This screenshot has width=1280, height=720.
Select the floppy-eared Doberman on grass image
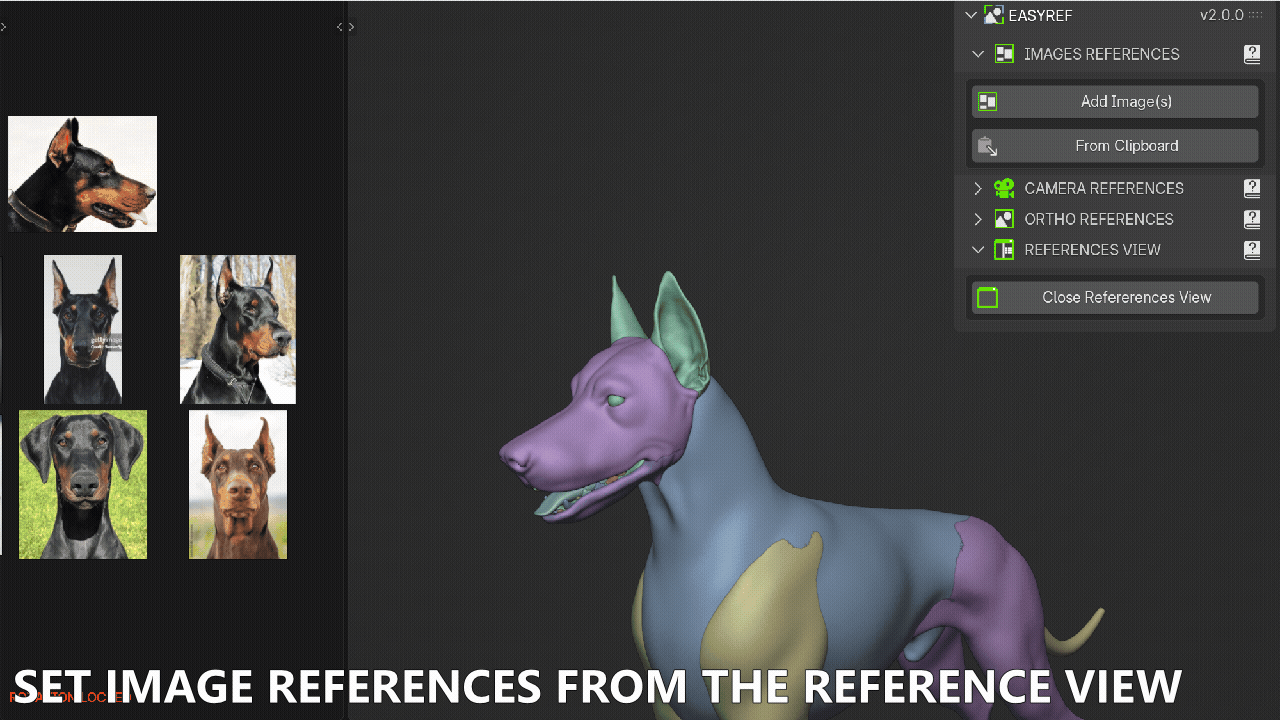83,484
